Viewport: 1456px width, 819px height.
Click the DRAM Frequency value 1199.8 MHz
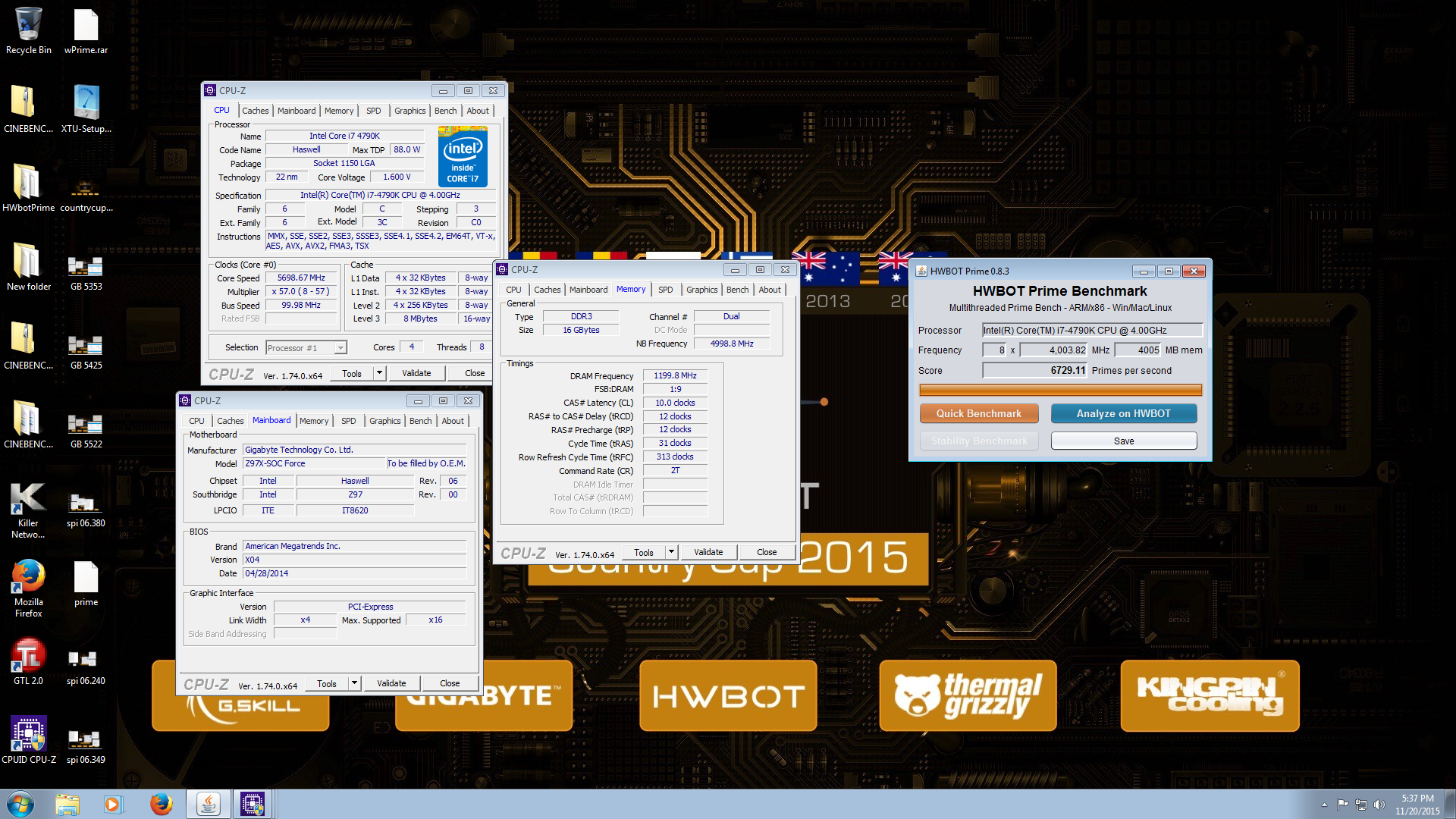pyautogui.click(x=675, y=375)
